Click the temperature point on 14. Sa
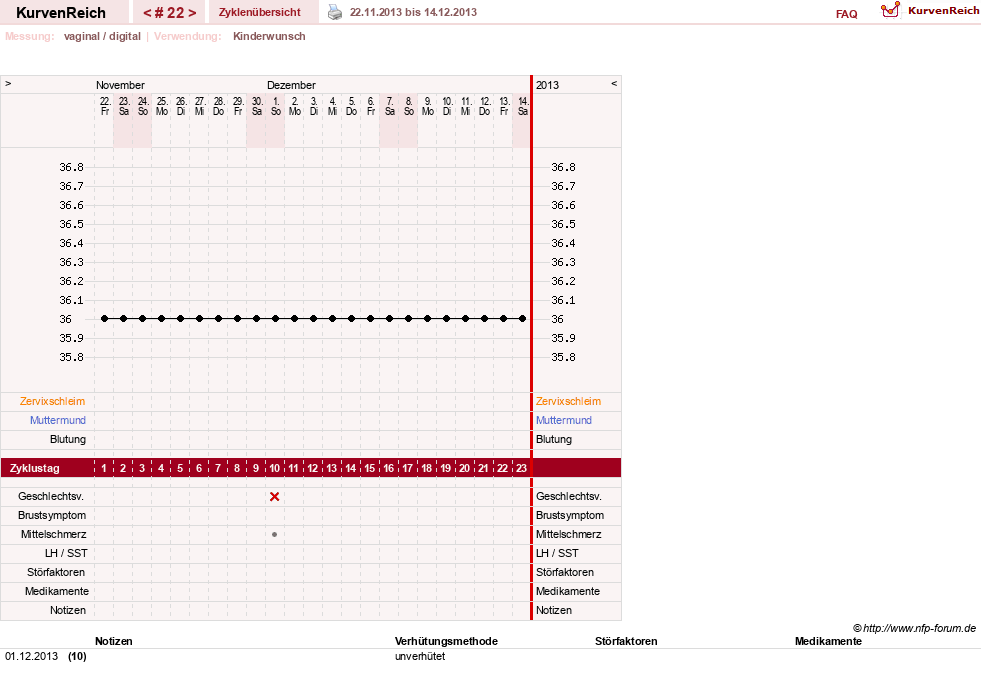 pos(522,319)
